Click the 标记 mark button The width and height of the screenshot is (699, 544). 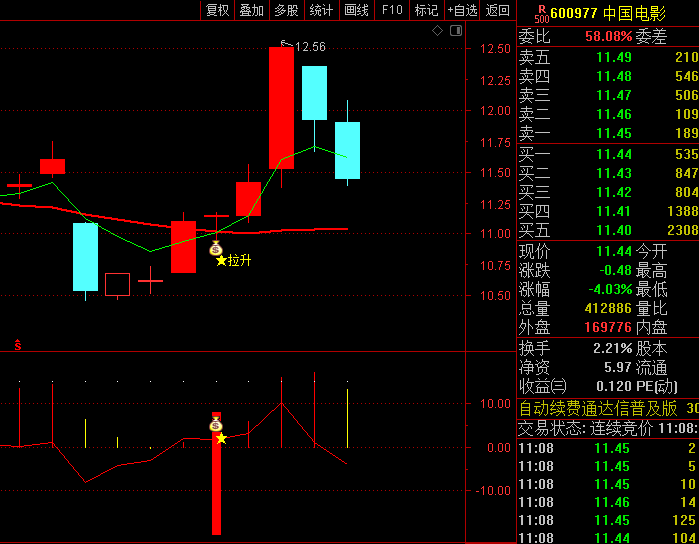coord(427,10)
